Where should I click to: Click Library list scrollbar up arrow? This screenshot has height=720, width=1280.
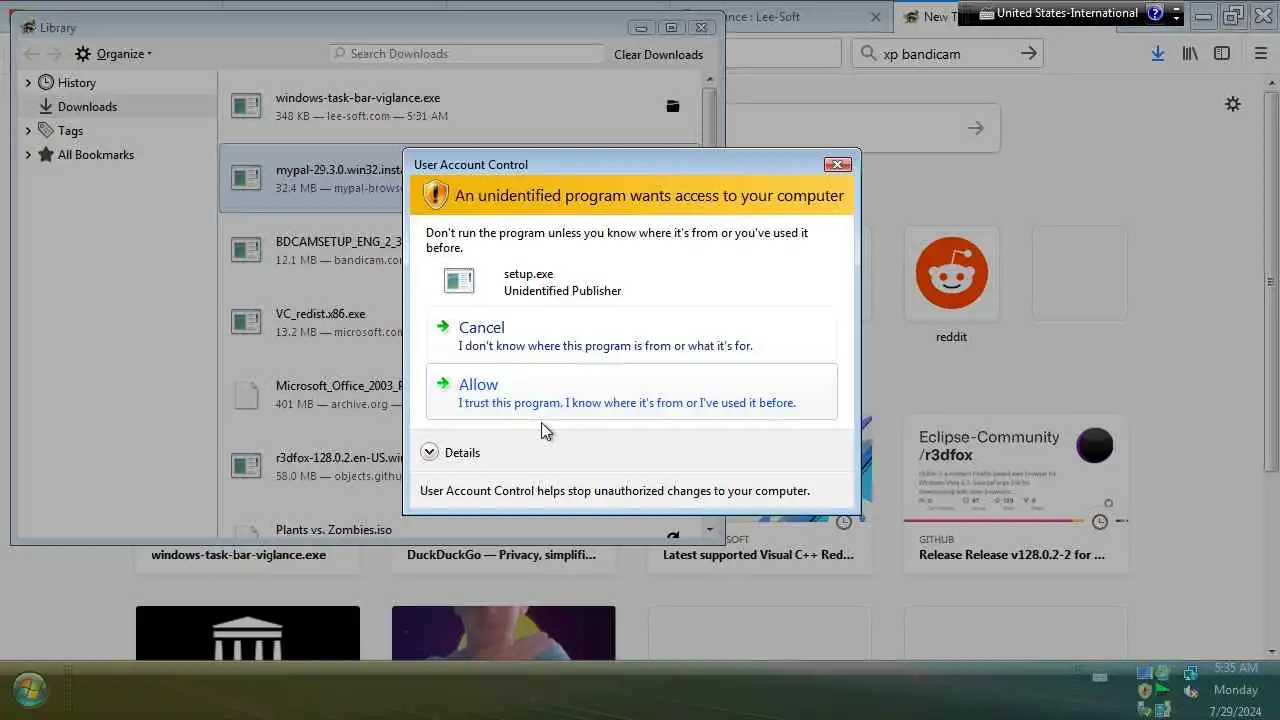(x=710, y=79)
